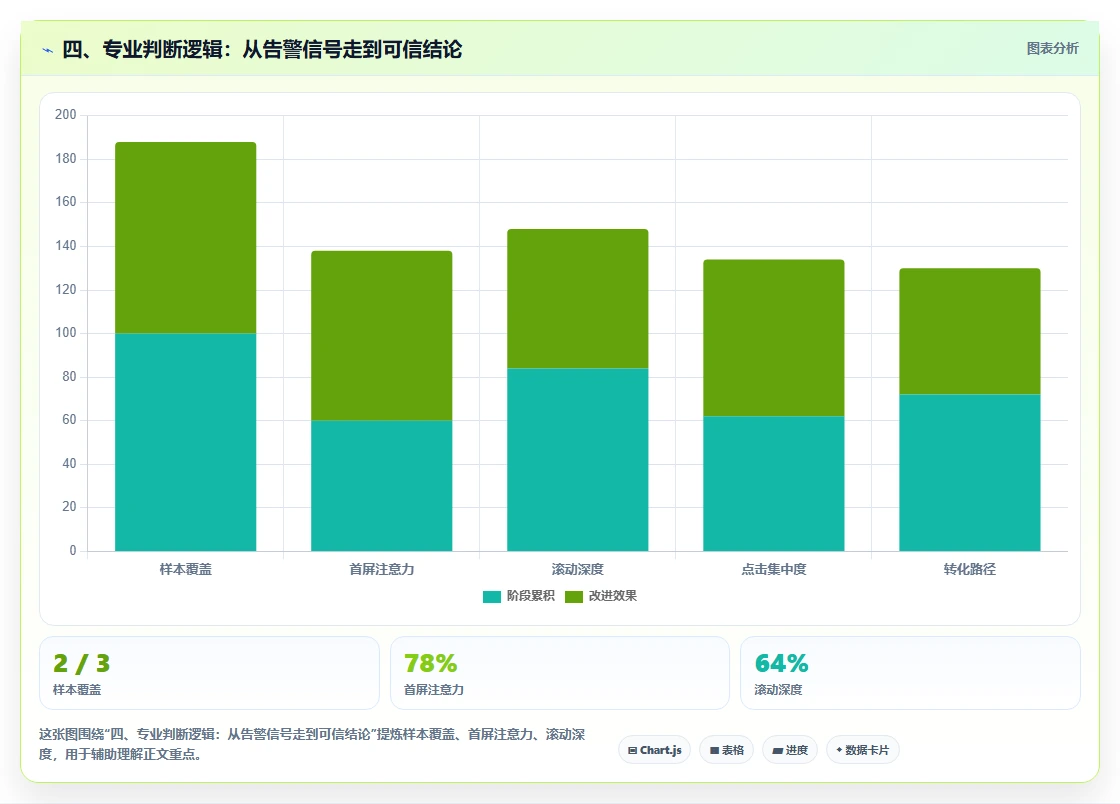The height and width of the screenshot is (804, 1120).
Task: Click the 表格 tag chip
Action: point(726,750)
